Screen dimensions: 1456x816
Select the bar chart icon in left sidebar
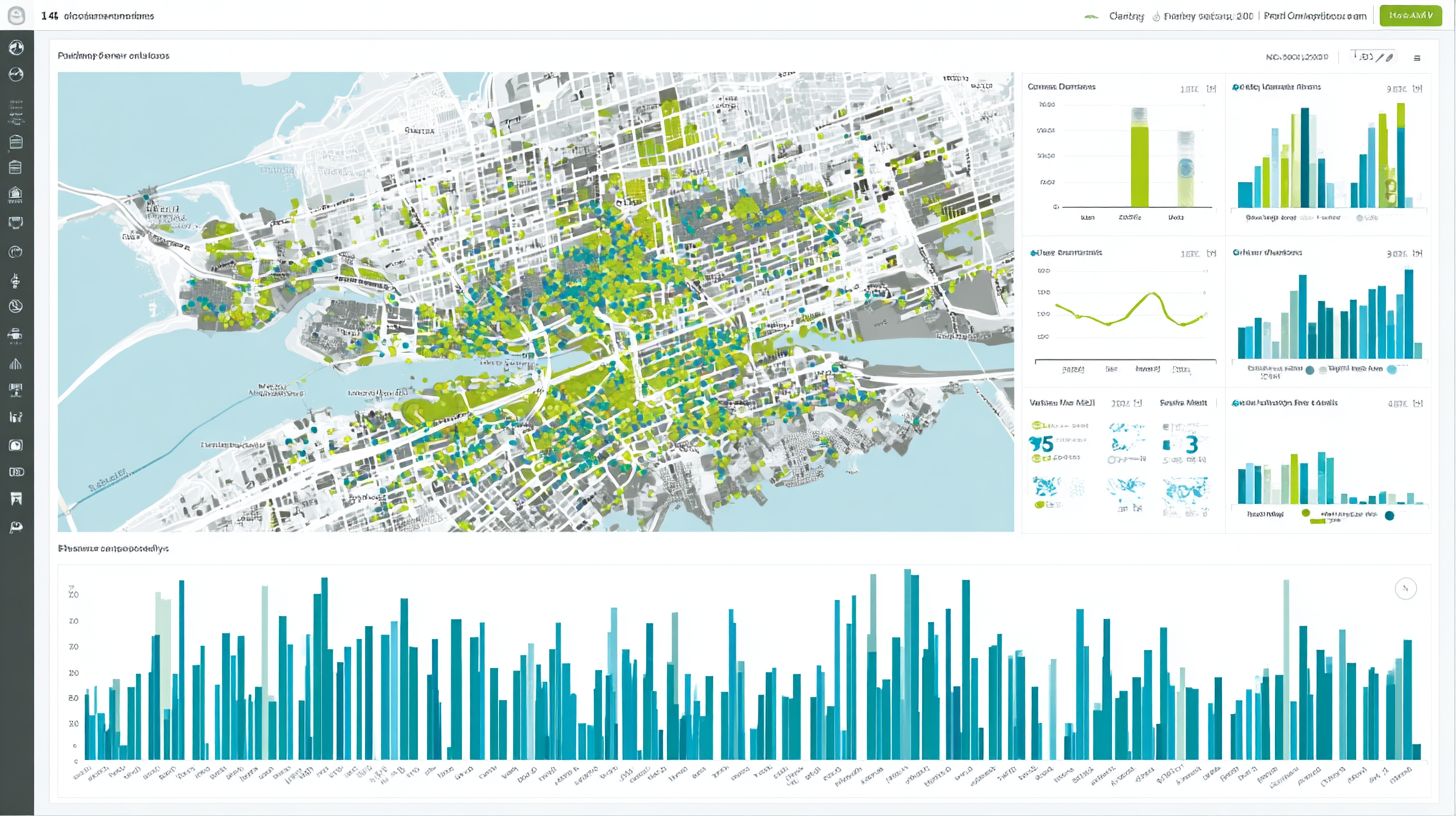[16, 364]
